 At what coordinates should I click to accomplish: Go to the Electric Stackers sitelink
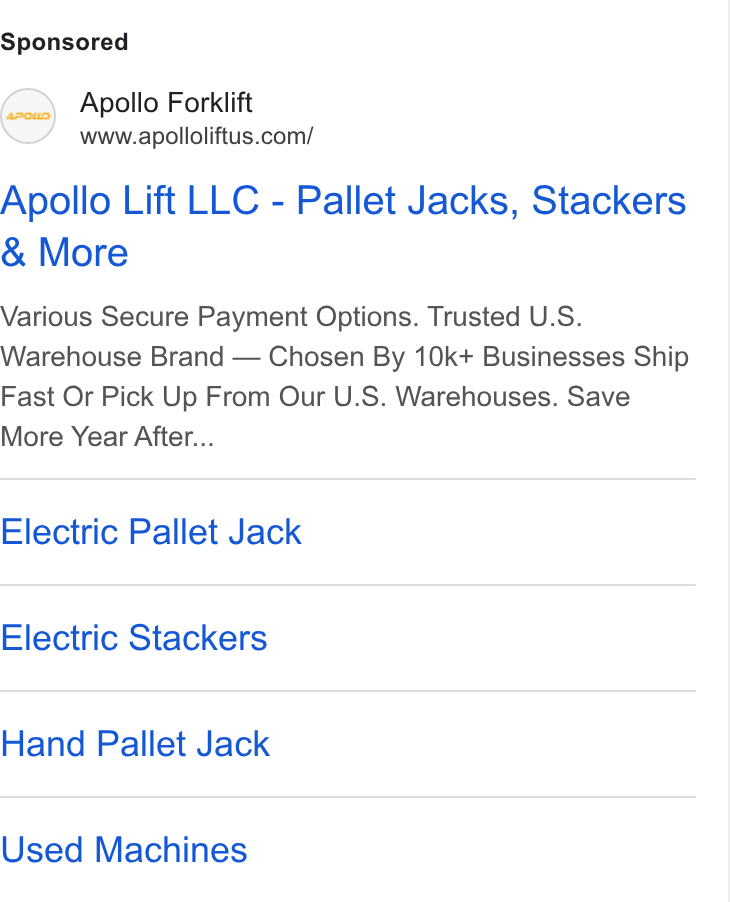coord(134,638)
